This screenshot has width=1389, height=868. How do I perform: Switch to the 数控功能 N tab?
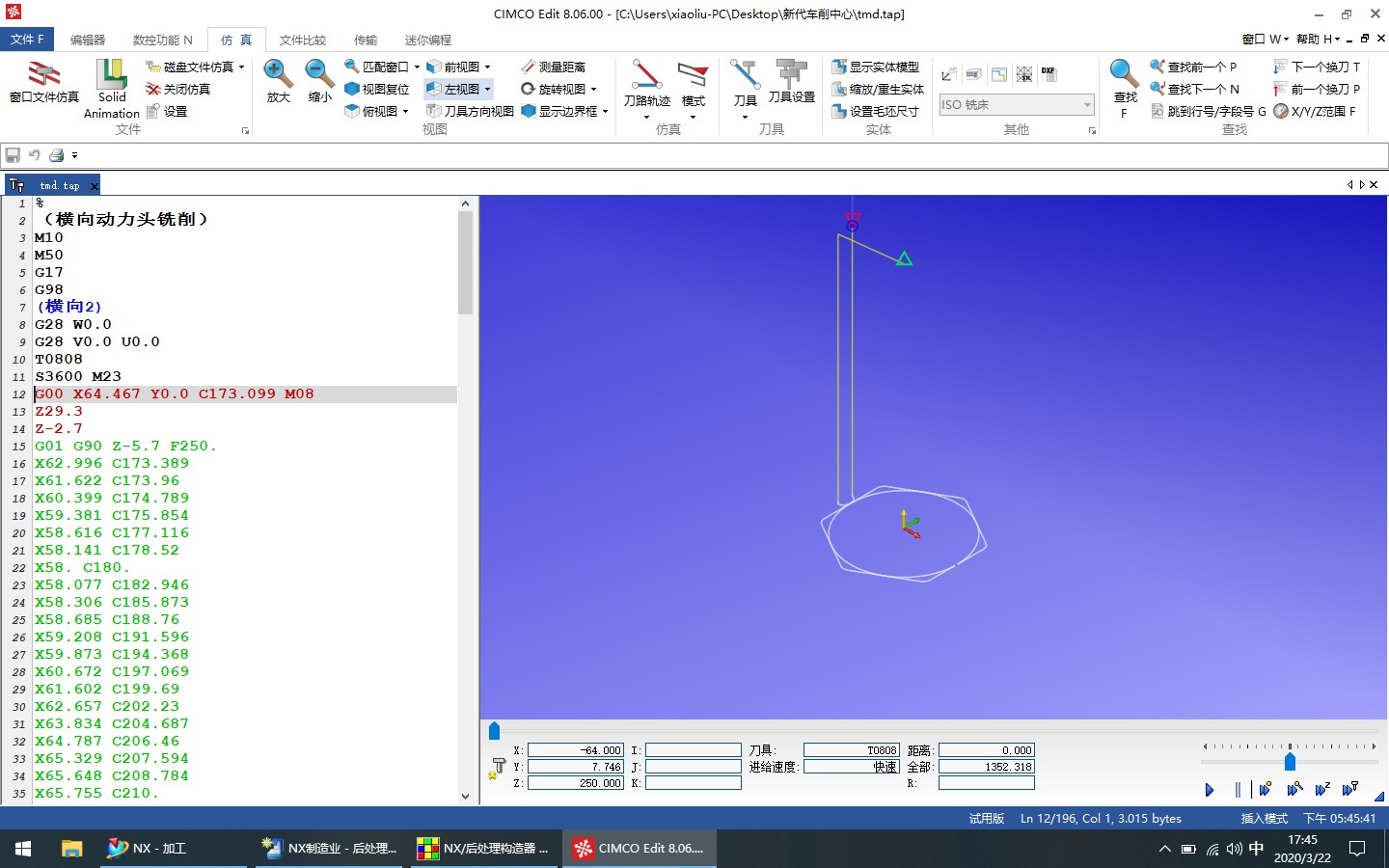pyautogui.click(x=162, y=40)
